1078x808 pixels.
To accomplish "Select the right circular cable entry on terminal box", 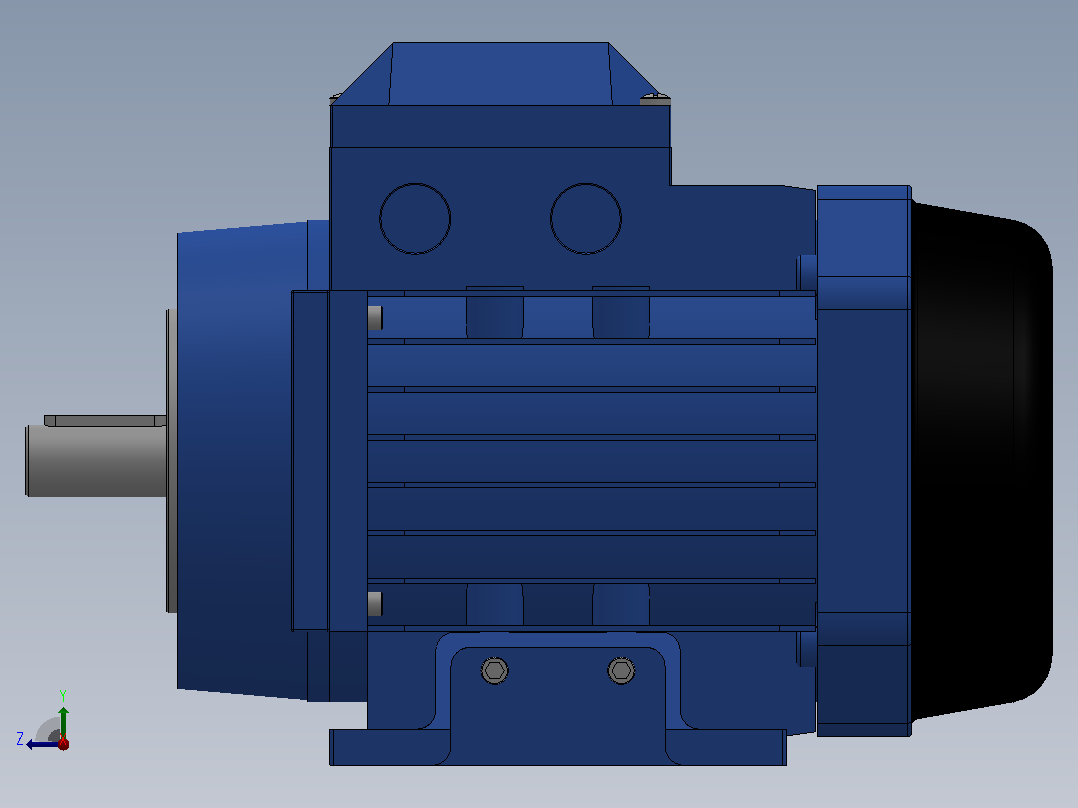I will coord(586,219).
